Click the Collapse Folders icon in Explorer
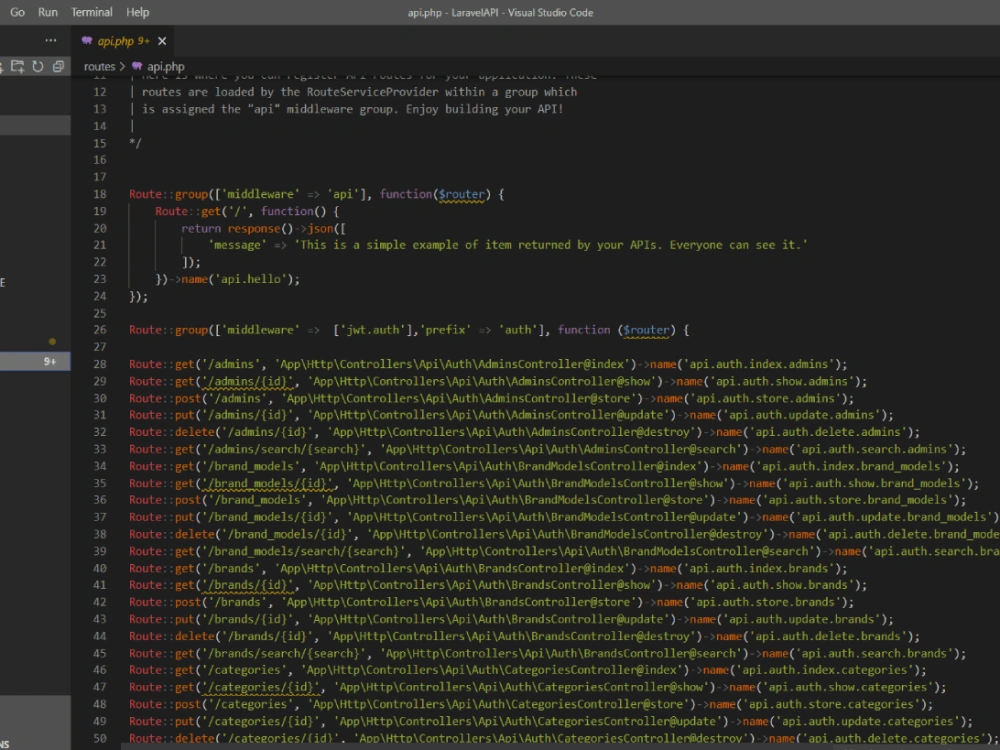This screenshot has width=1000, height=750. (x=58, y=67)
